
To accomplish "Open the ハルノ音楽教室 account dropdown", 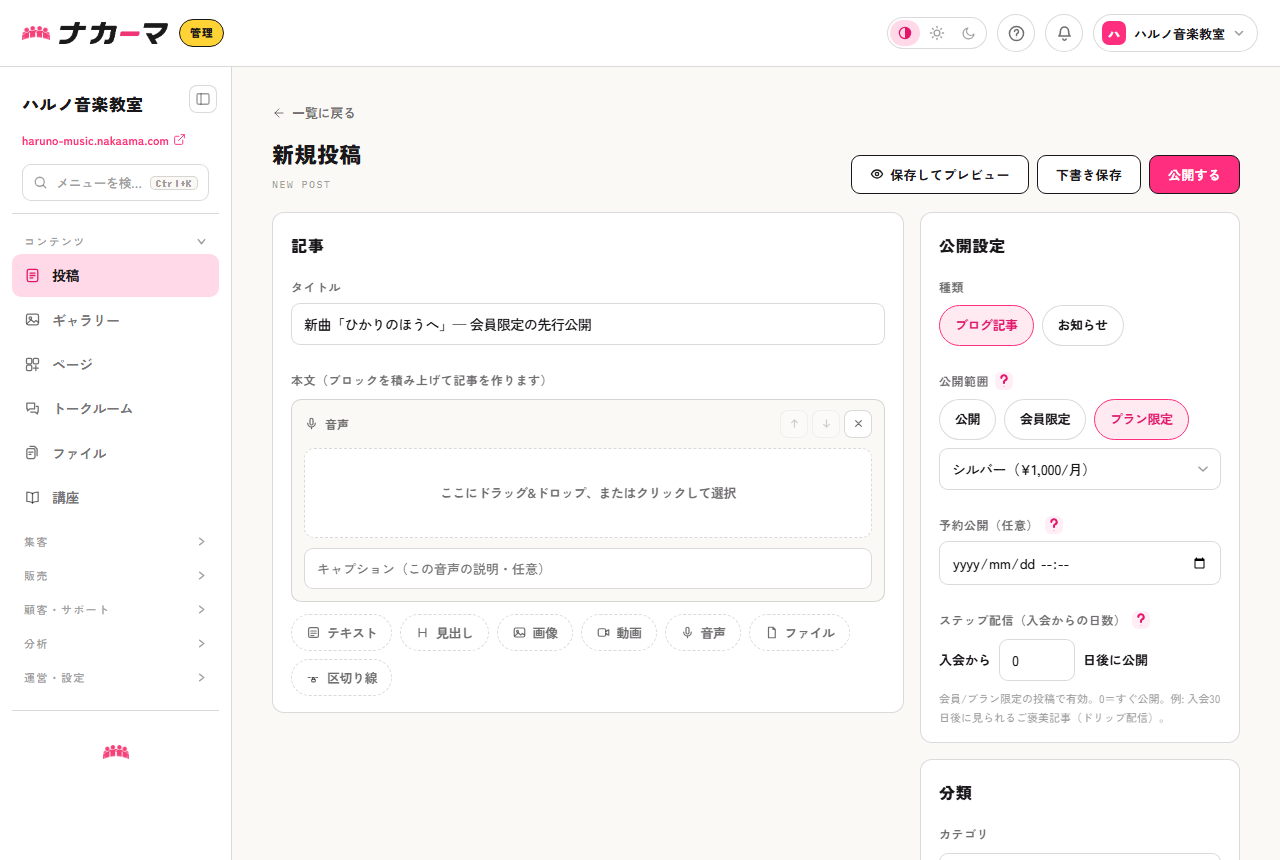I will pyautogui.click(x=1175, y=33).
